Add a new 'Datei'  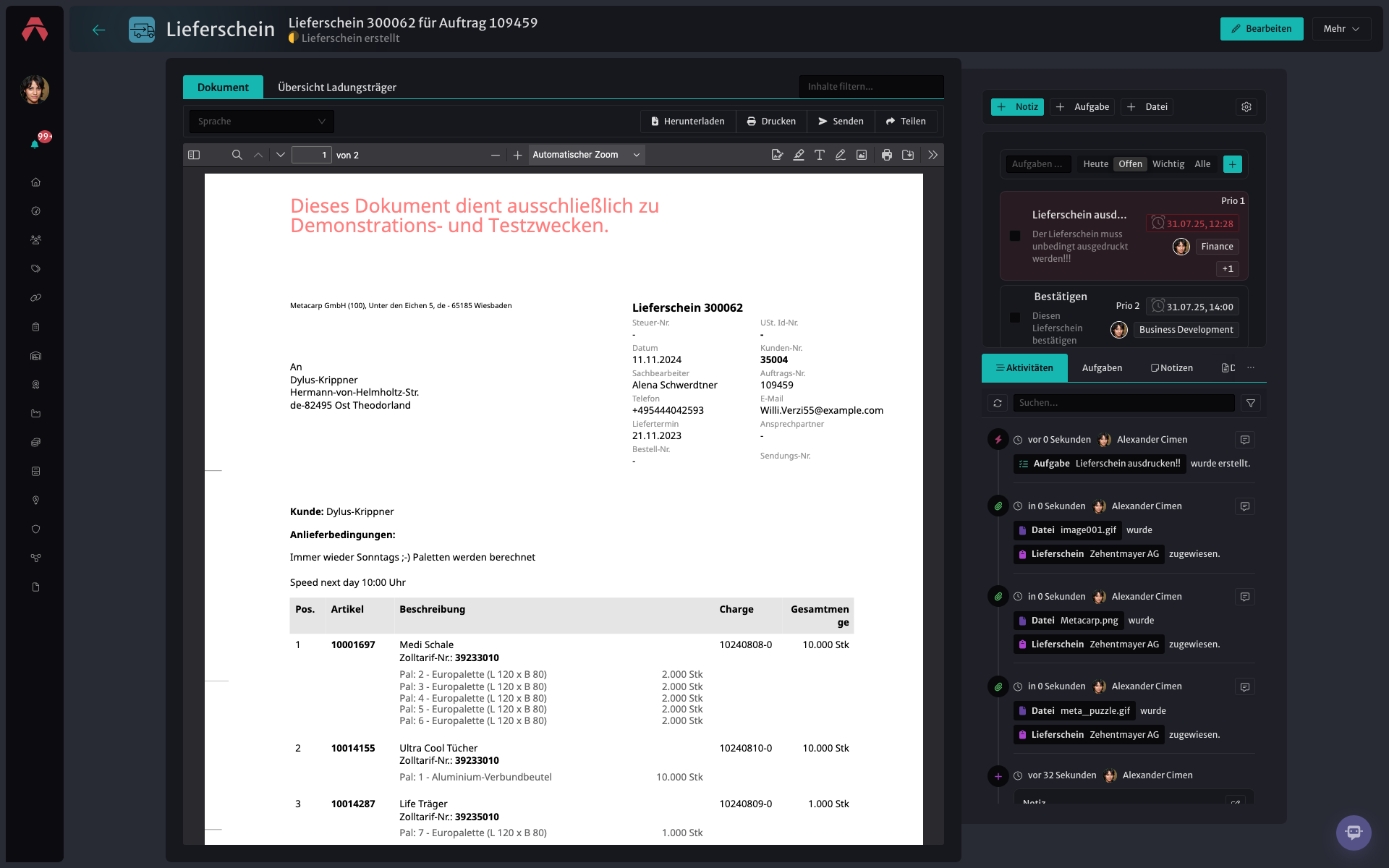[1147, 107]
